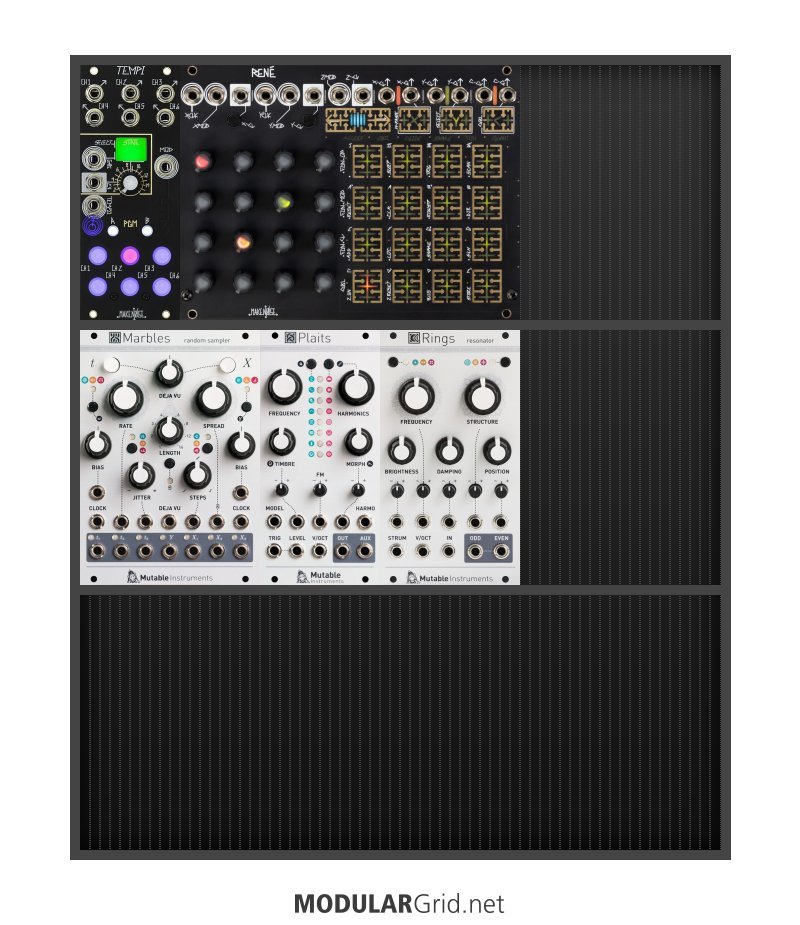Viewport: 800px width, 925px height.
Task: Click the René Z-MOD input jack
Action: 338,94
